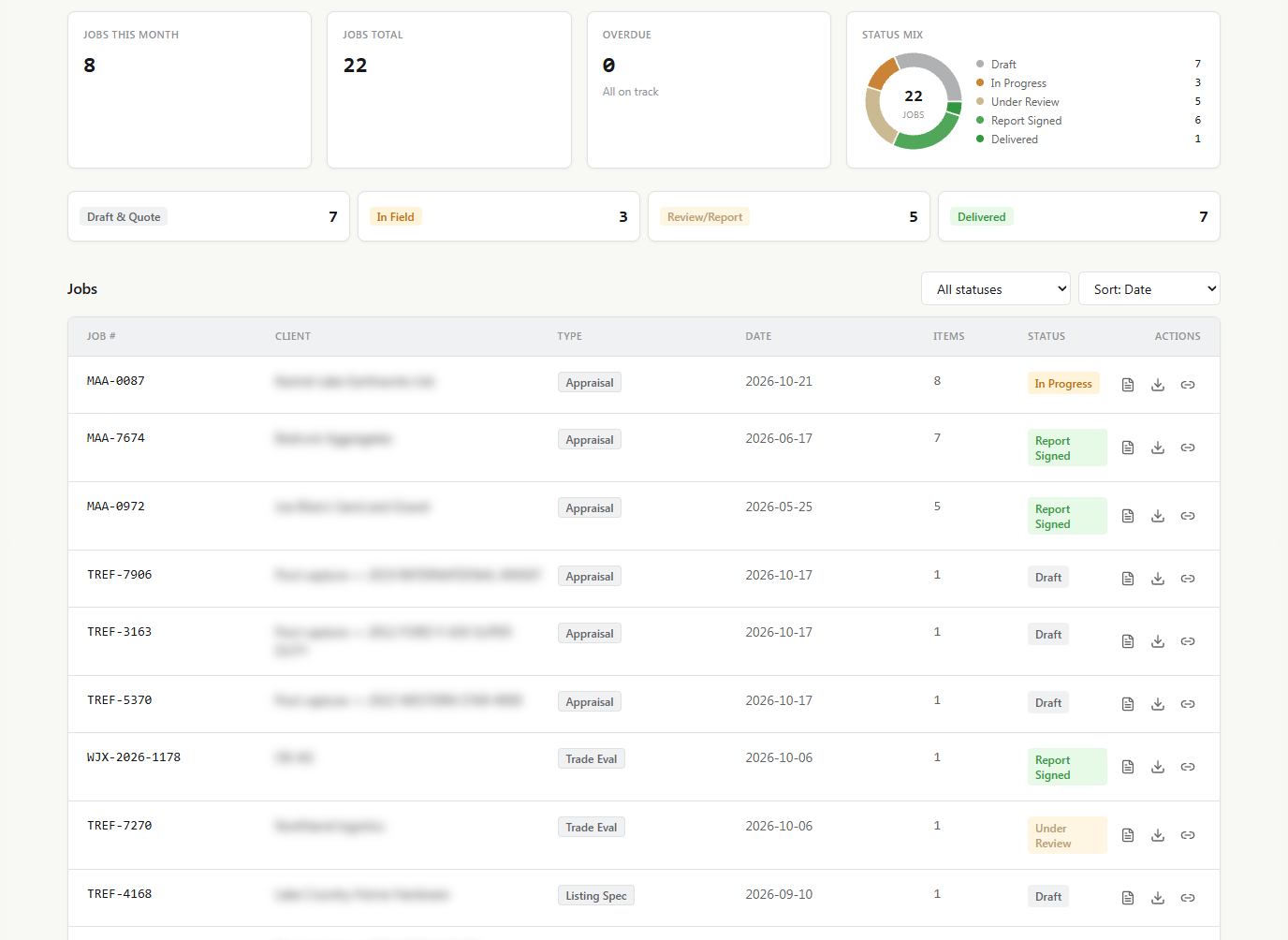Click the link icon for job TREF-7270
Viewport: 1288px width, 940px height.
(1188, 835)
